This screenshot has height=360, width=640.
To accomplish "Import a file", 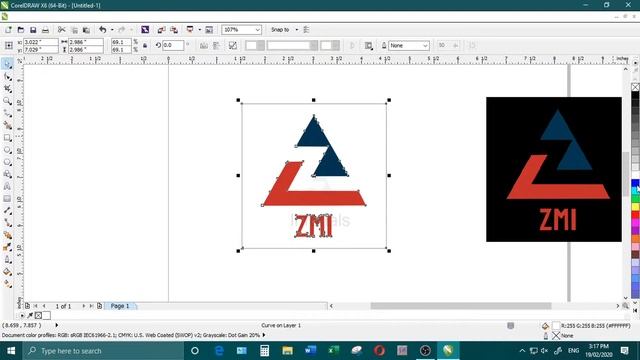I will [x=161, y=30].
